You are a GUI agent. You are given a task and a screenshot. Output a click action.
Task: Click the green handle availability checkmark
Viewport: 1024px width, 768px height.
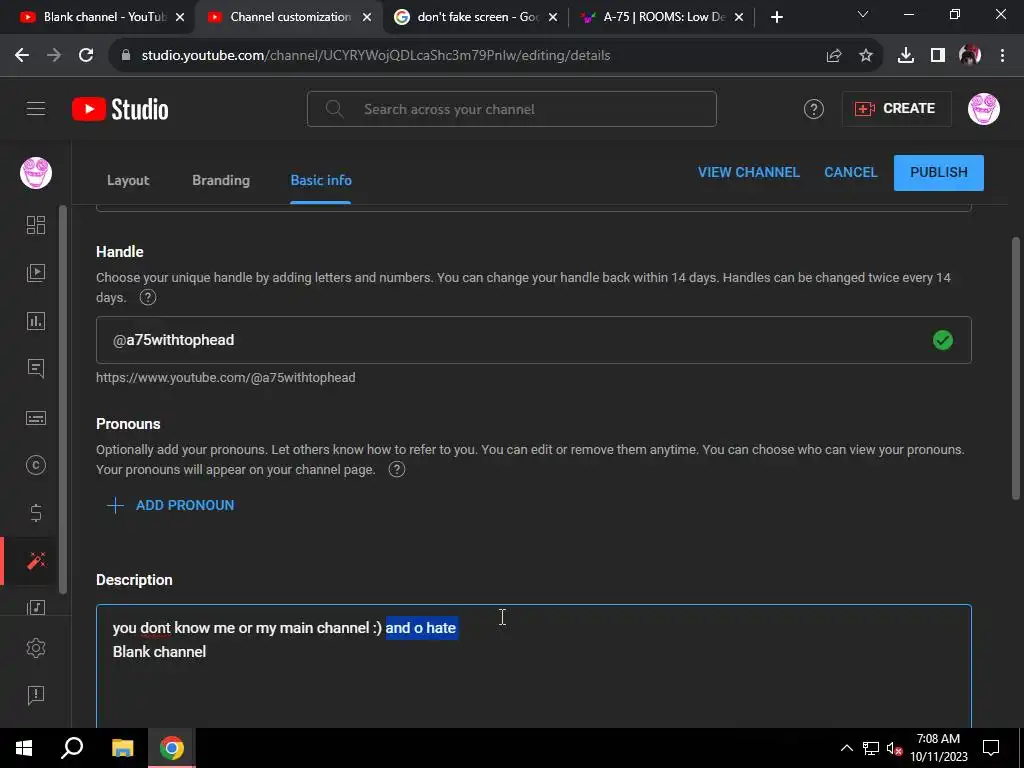(942, 340)
